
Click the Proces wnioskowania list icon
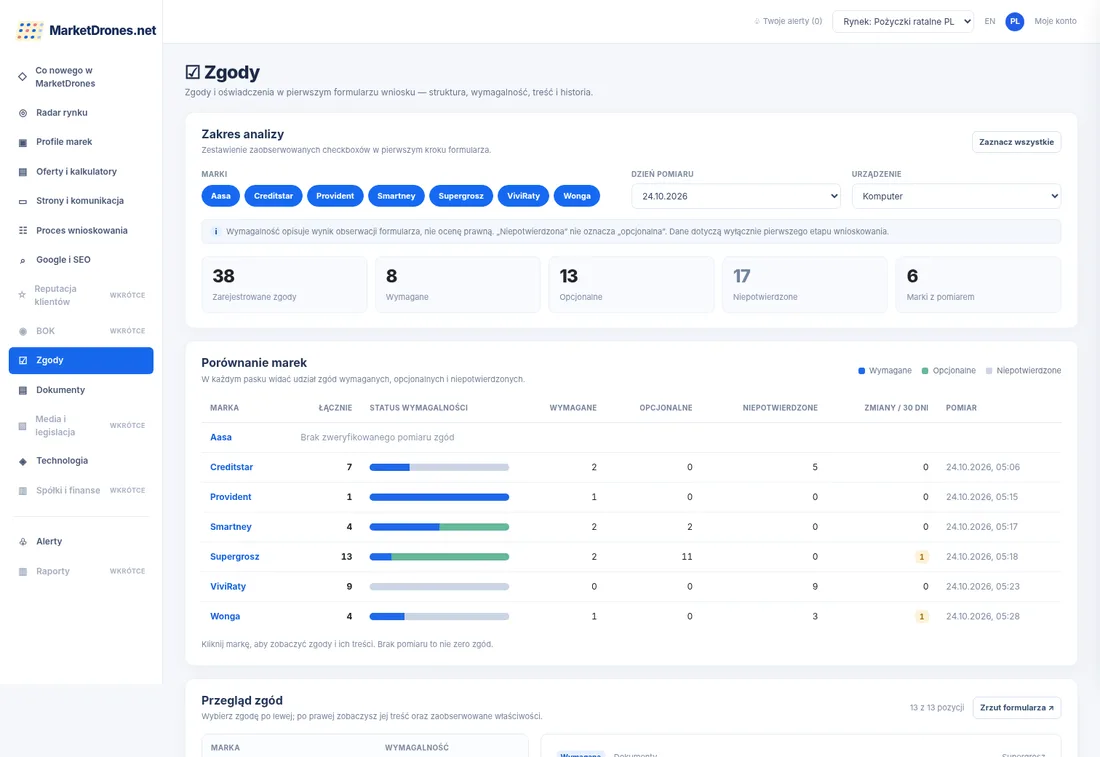22,230
